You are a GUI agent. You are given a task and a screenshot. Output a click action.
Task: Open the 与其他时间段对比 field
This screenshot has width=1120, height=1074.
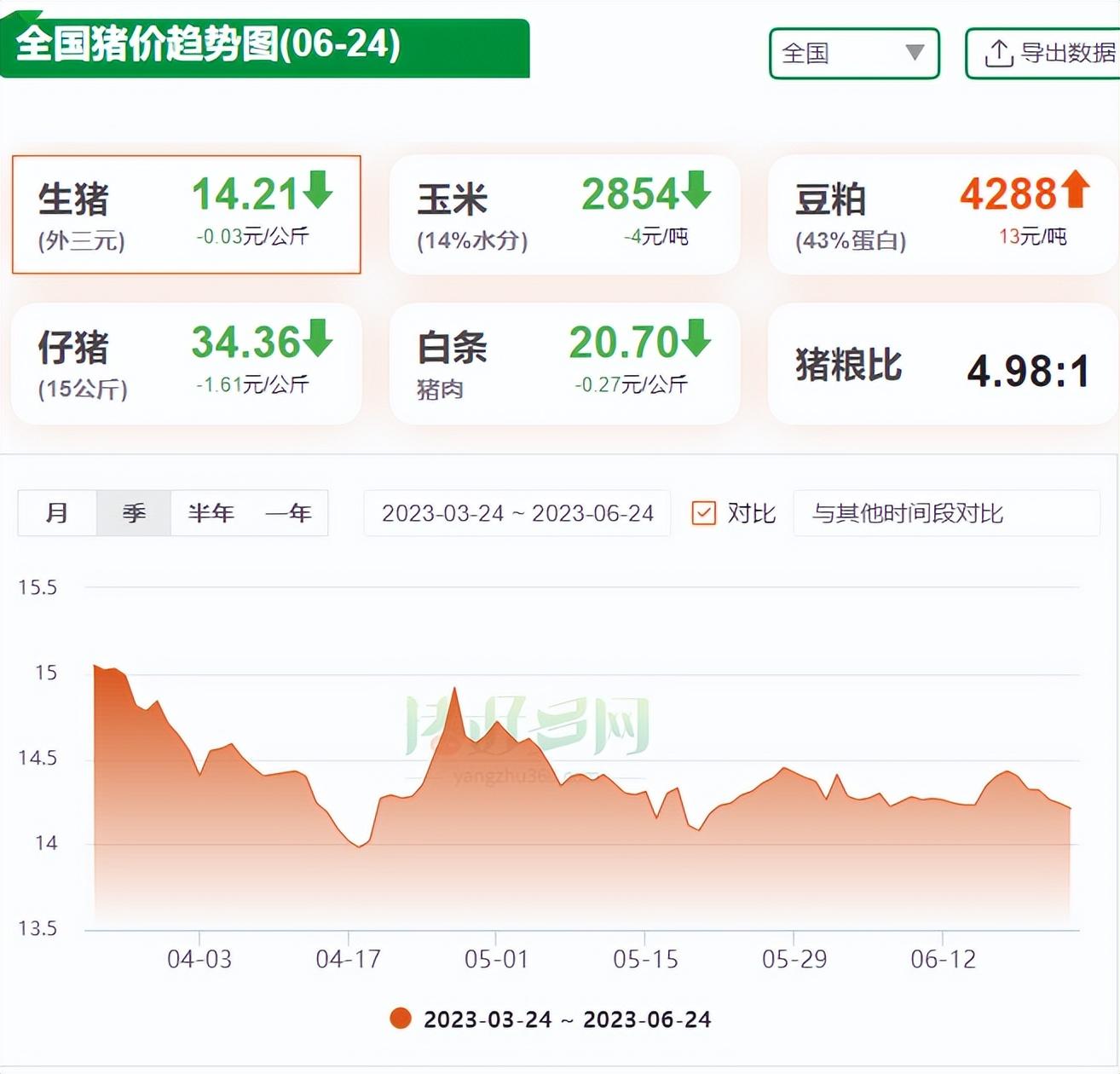[x=946, y=513]
